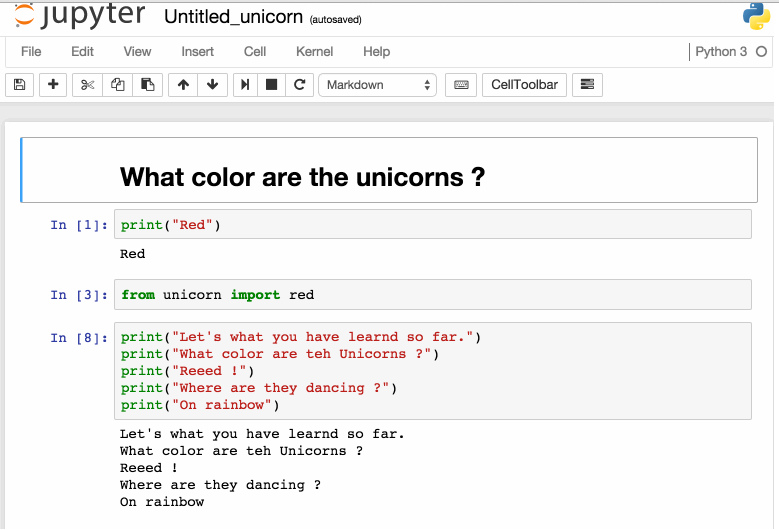The image size is (779, 530).
Task: Click the Jupyter logo
Action: [80, 16]
